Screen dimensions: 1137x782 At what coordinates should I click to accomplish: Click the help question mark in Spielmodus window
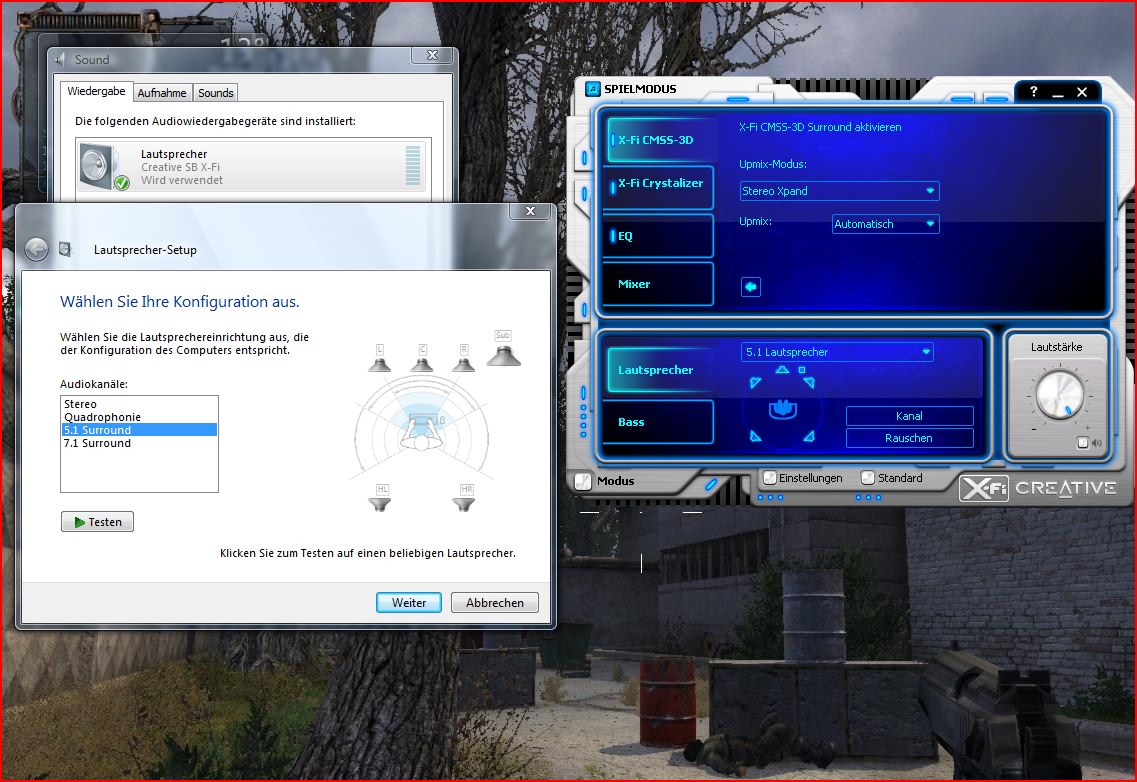(1033, 91)
